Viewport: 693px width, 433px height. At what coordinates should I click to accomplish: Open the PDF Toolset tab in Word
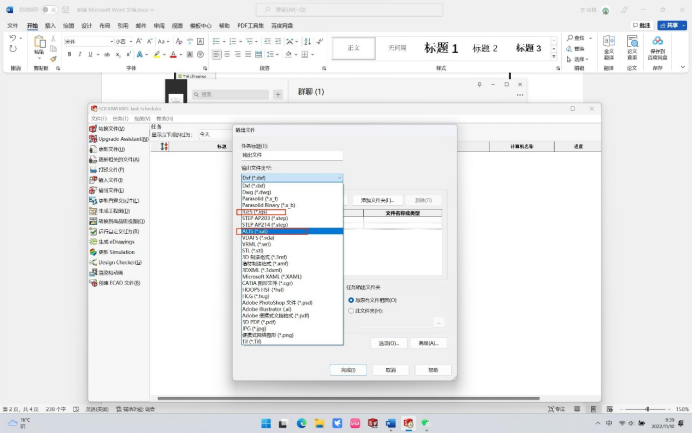click(250, 26)
